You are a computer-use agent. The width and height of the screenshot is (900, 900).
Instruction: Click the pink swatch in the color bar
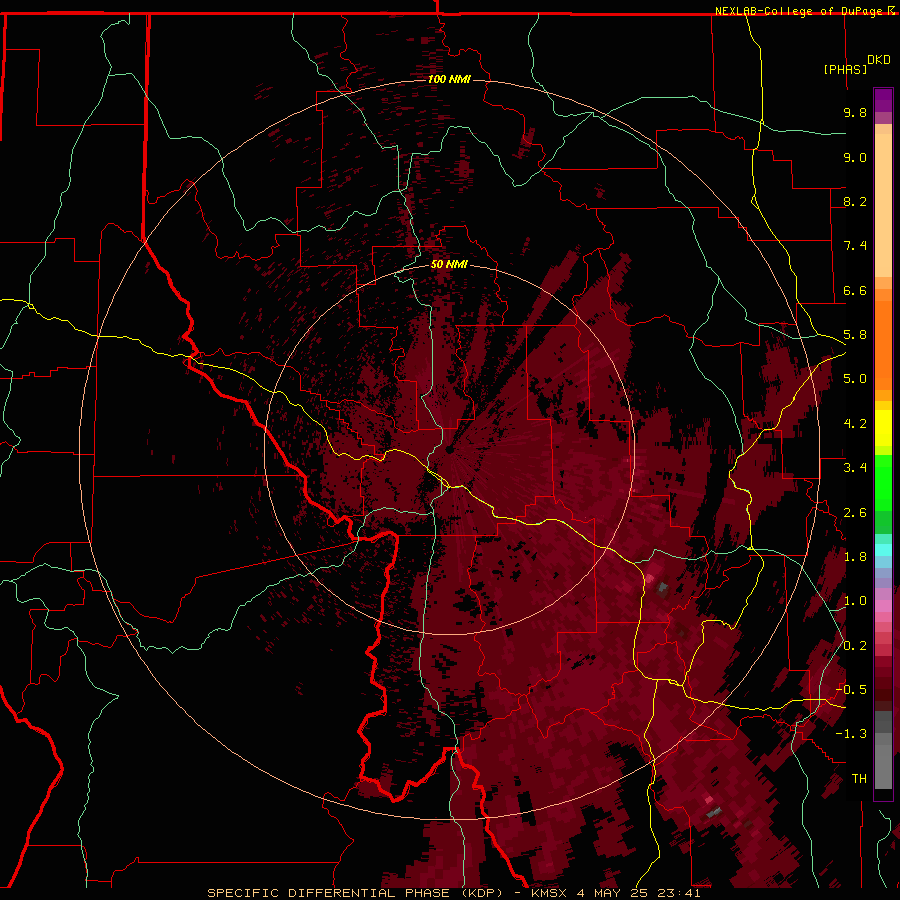(883, 606)
